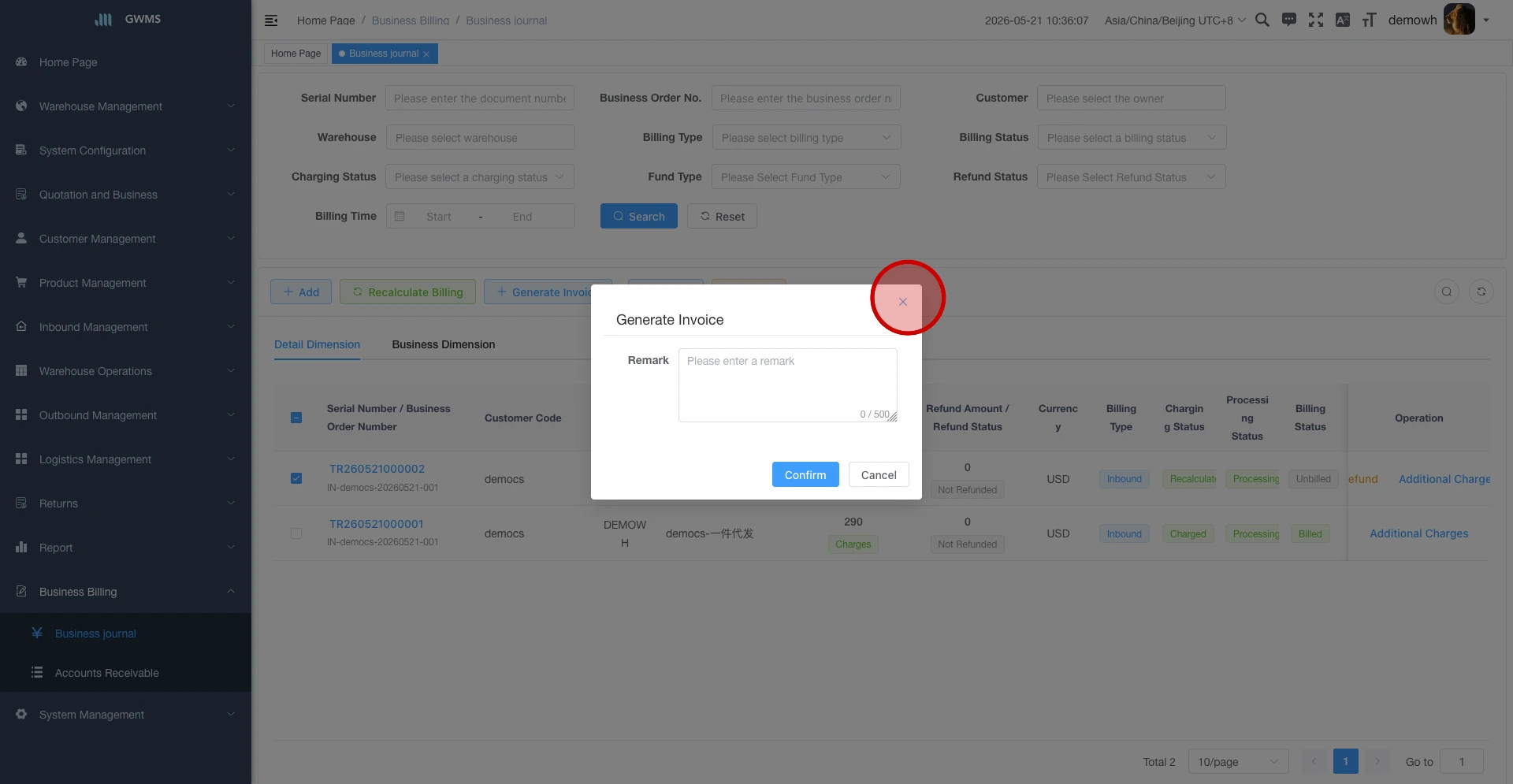This screenshot has width=1513, height=784.
Task: Open the message chat bubble icon
Action: pos(1289,20)
